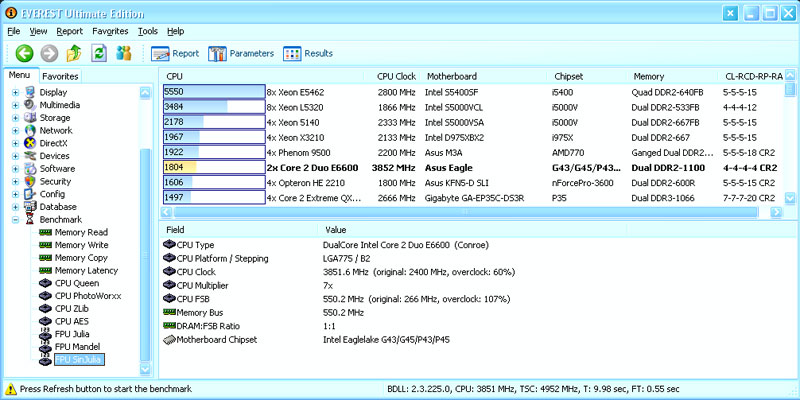Expand the Devices tree node
Screen dimensions: 800x400
pos(15,156)
